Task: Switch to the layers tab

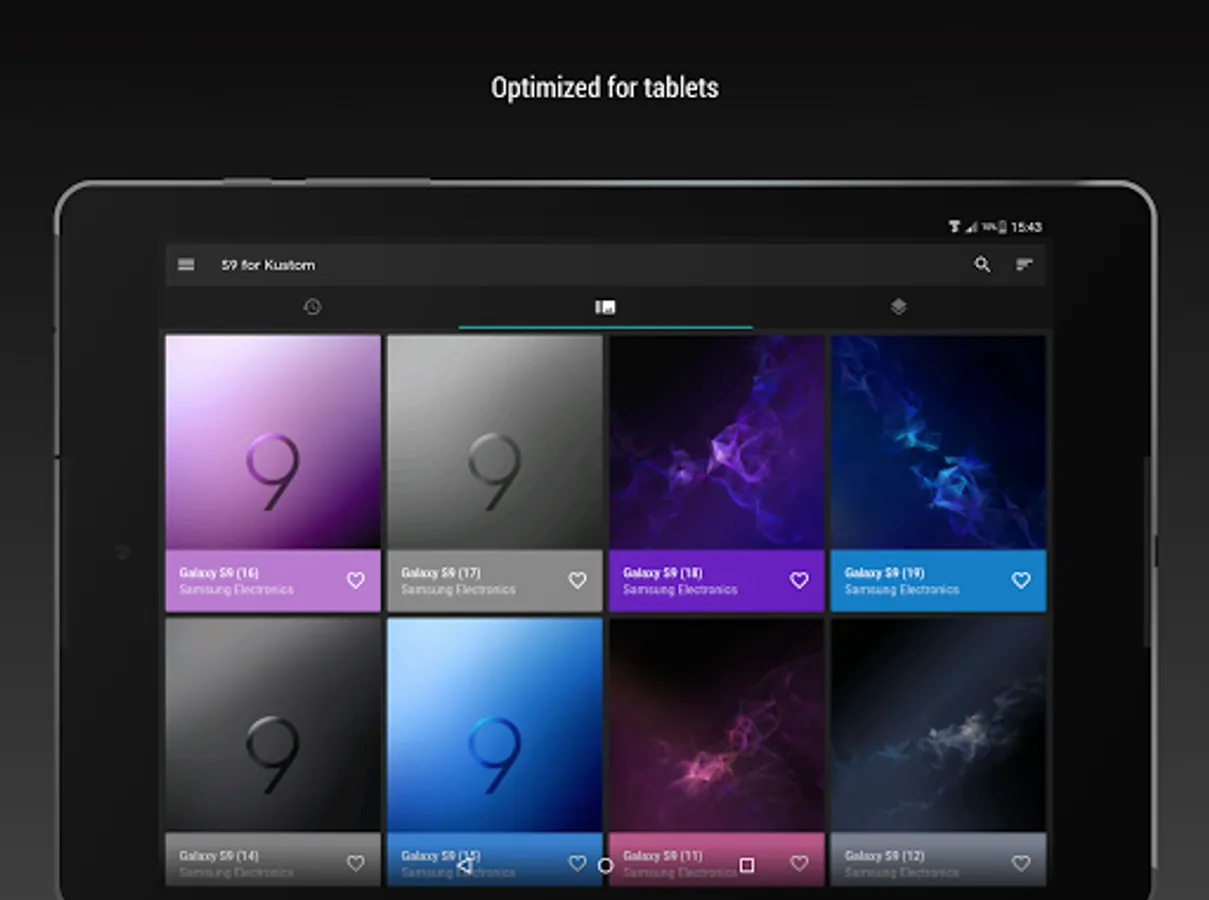Action: click(898, 307)
